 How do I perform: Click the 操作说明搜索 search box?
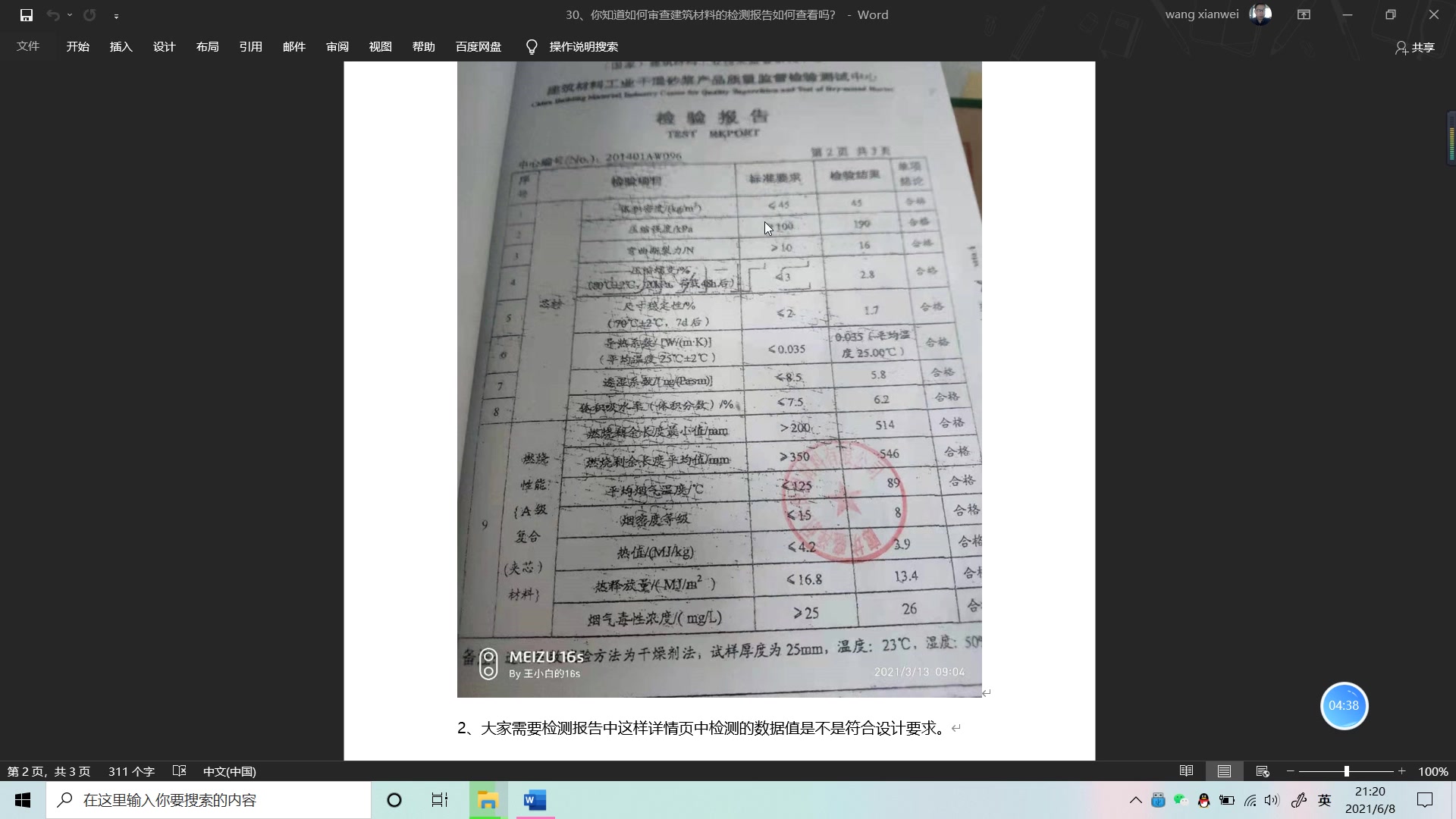(x=583, y=46)
